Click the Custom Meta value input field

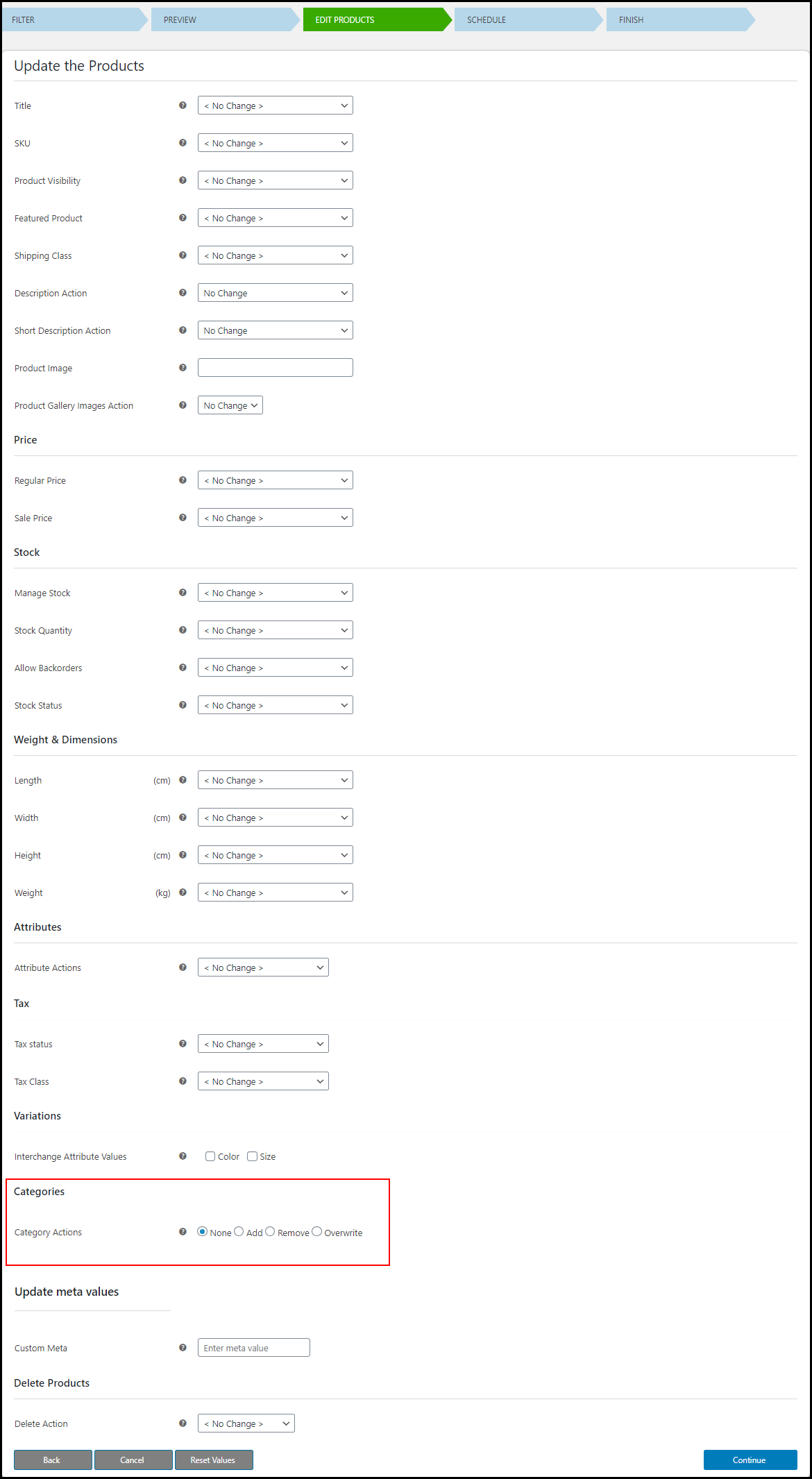[253, 1348]
